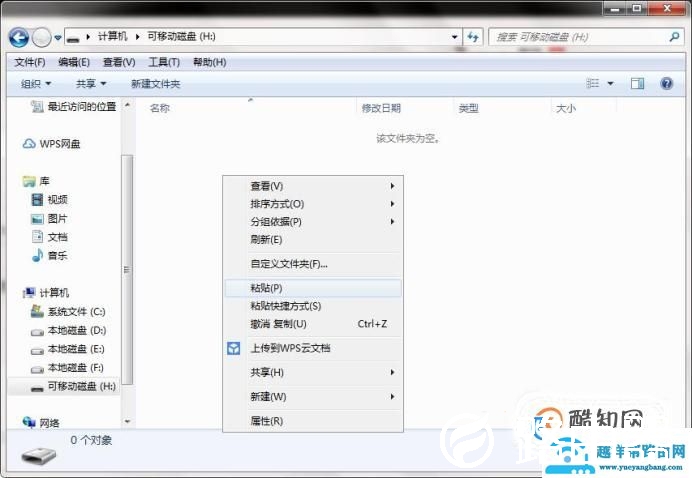Open the 图片 library
This screenshot has height=478, width=692.
[49, 218]
